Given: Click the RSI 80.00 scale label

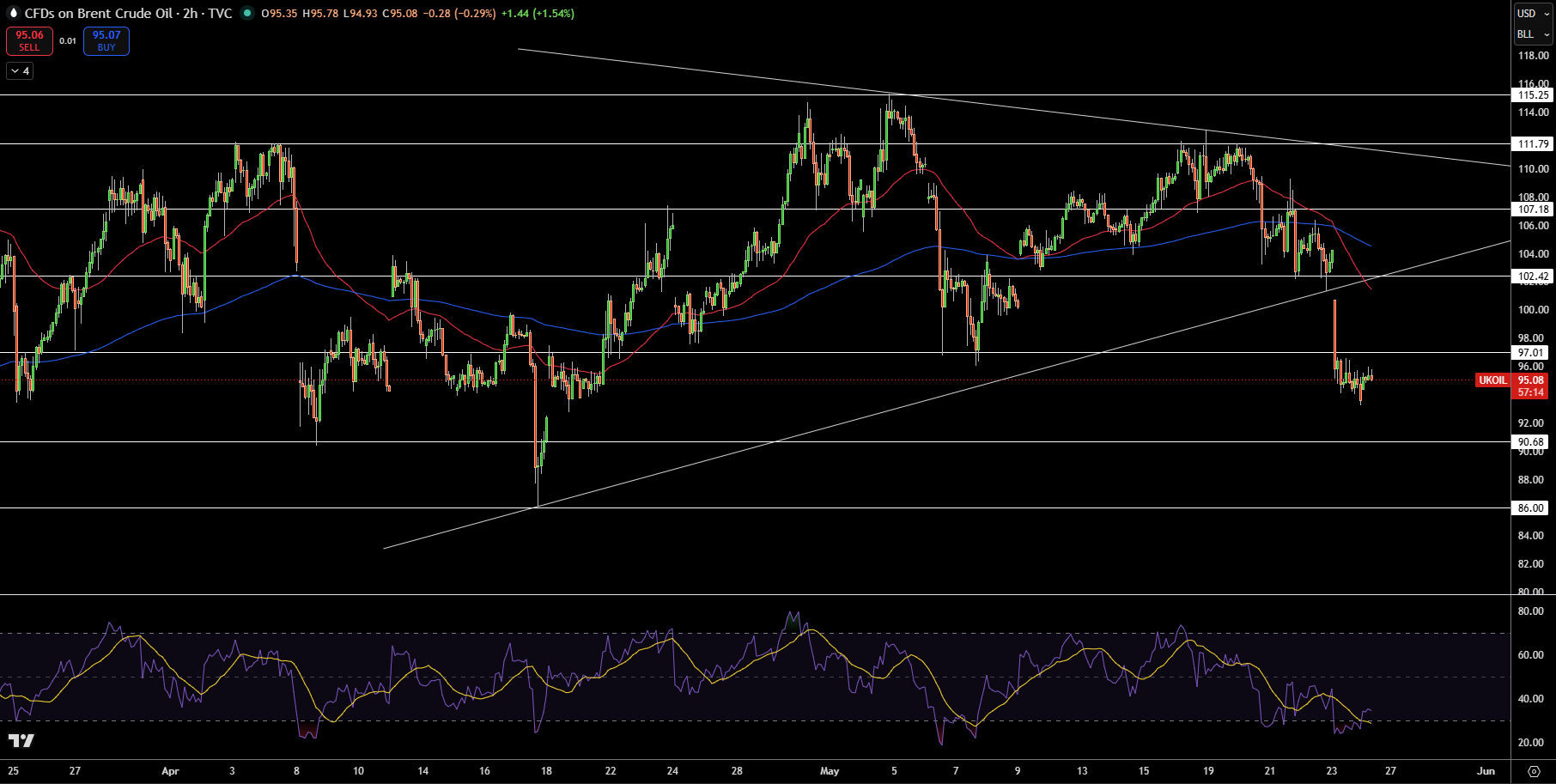Looking at the screenshot, I should [1531, 611].
